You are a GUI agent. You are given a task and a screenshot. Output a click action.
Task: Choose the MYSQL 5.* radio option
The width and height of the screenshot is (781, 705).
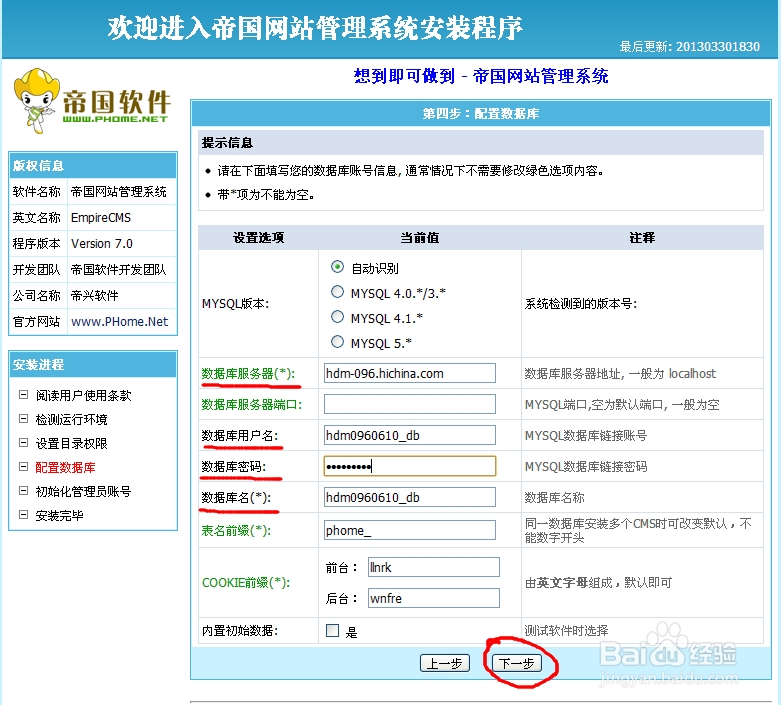(337, 342)
